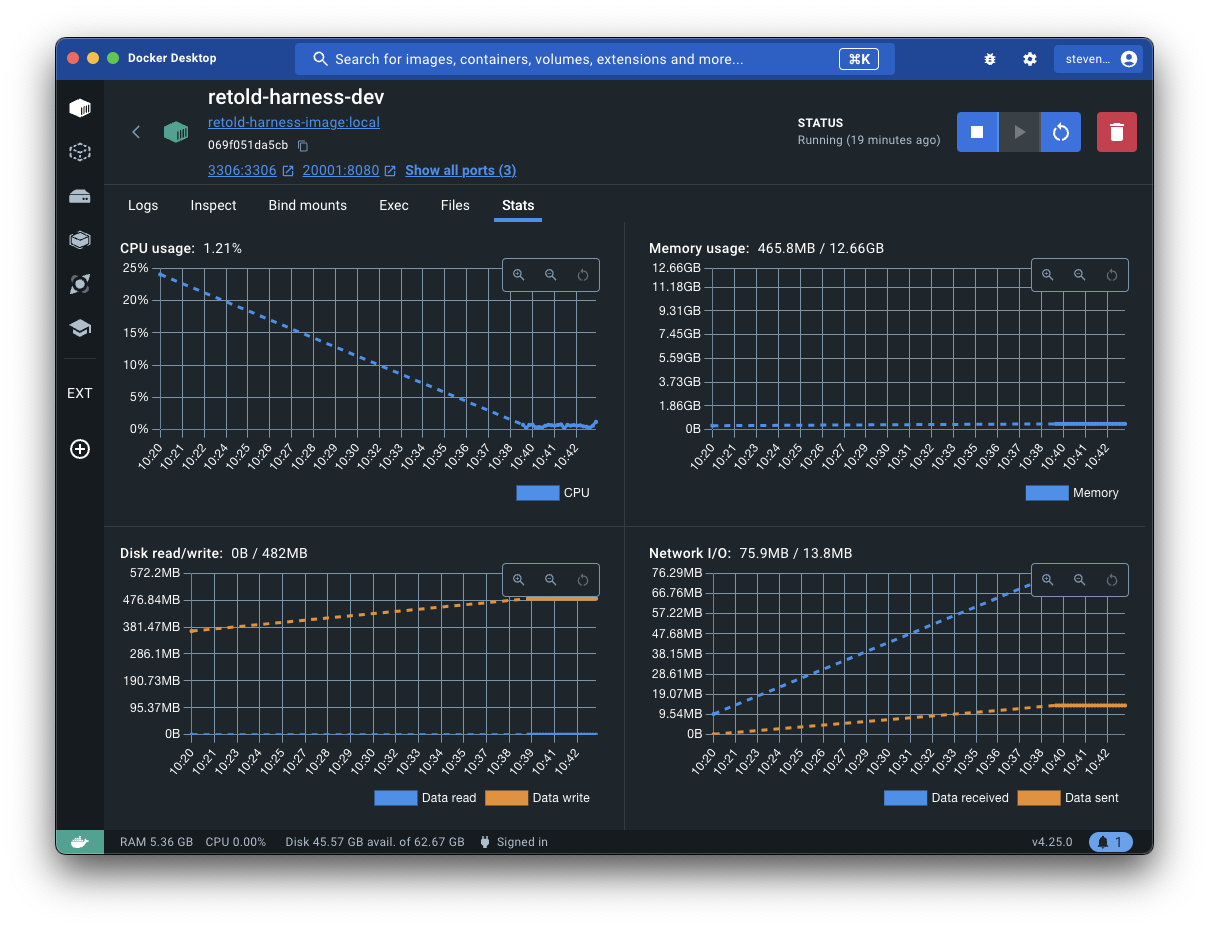Zoom in on the CPU usage chart
This screenshot has height=928, width=1209.
[x=518, y=275]
